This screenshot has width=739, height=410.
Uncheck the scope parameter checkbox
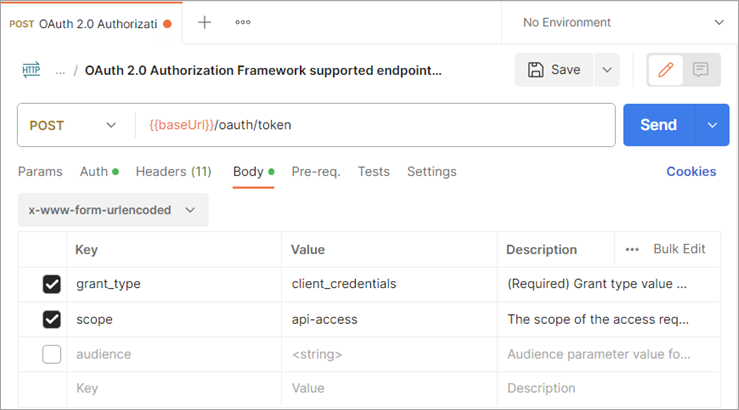click(x=52, y=320)
